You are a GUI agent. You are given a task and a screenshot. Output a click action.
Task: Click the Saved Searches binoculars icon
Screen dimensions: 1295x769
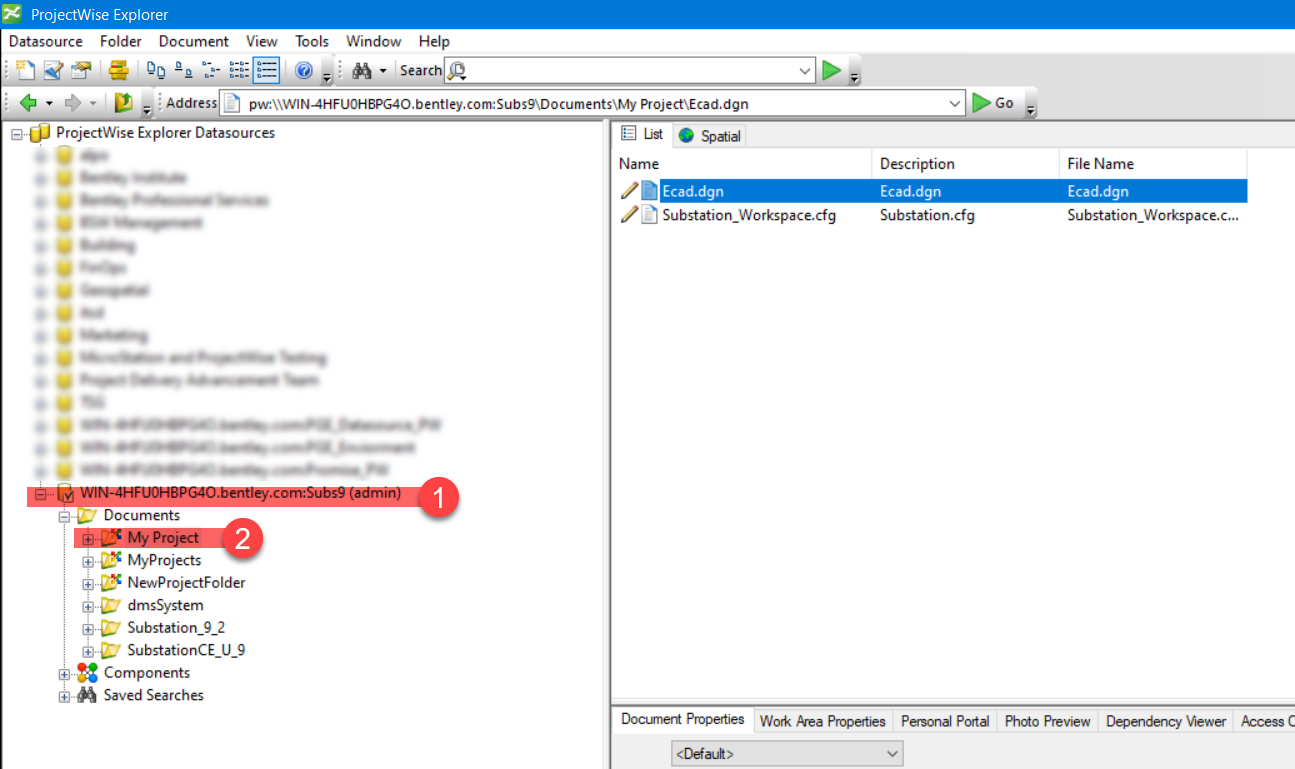point(88,695)
